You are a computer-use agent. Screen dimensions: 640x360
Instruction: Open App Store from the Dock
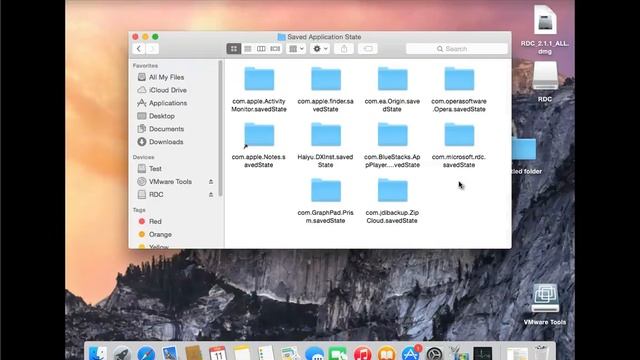click(x=411, y=353)
